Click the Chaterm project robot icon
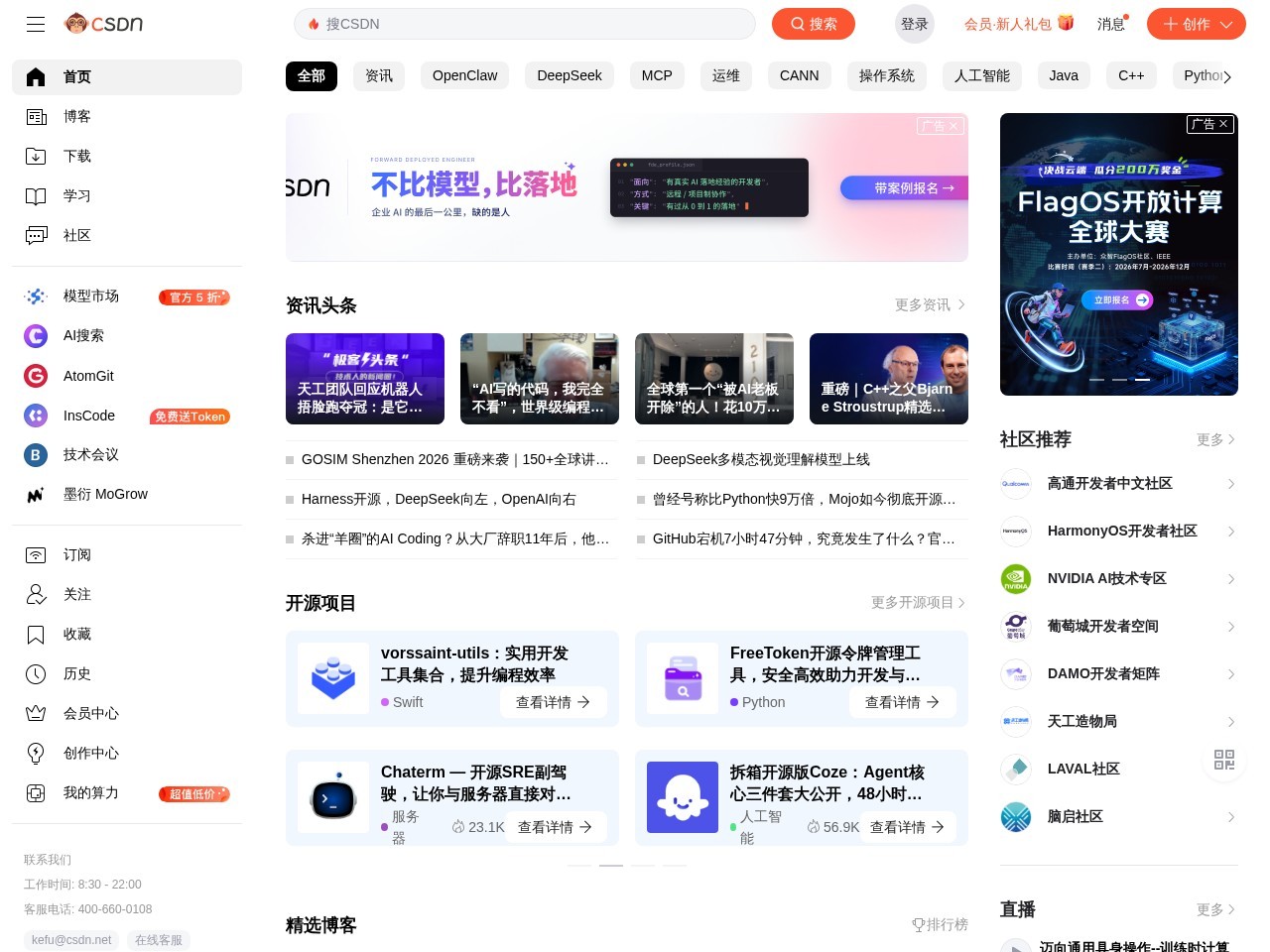This screenshot has height=952, width=1270. 333,797
